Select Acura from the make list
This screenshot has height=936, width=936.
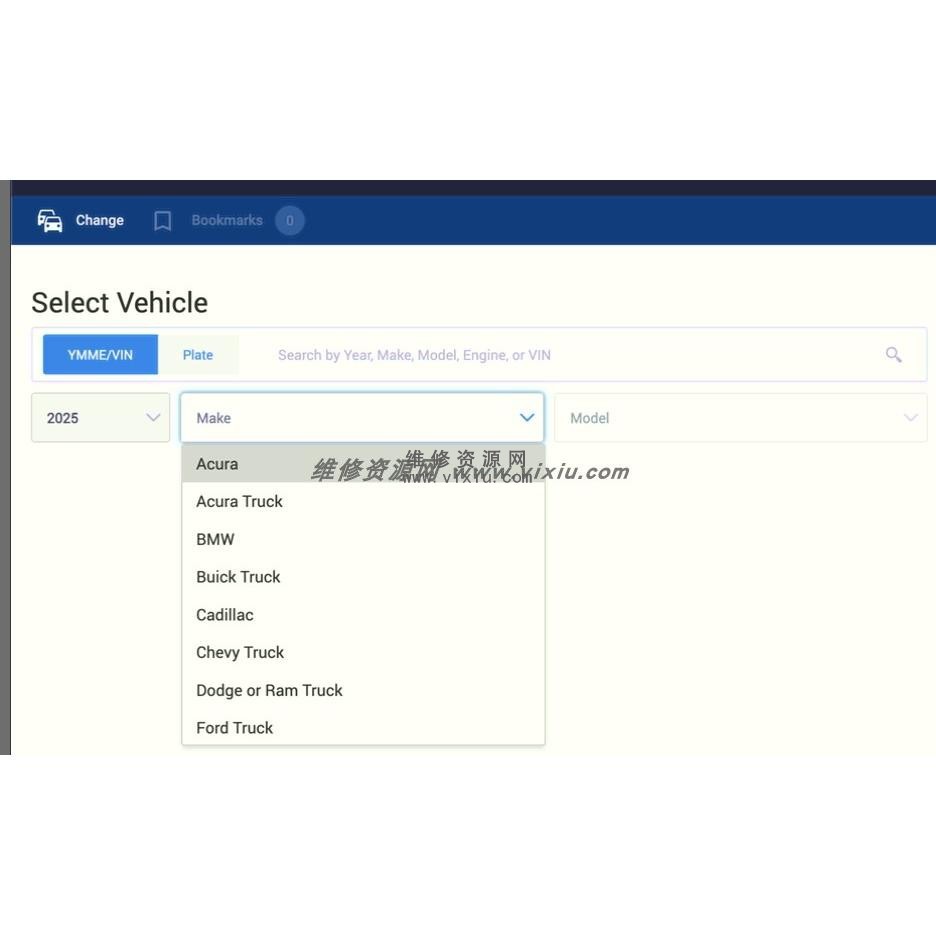(x=363, y=464)
